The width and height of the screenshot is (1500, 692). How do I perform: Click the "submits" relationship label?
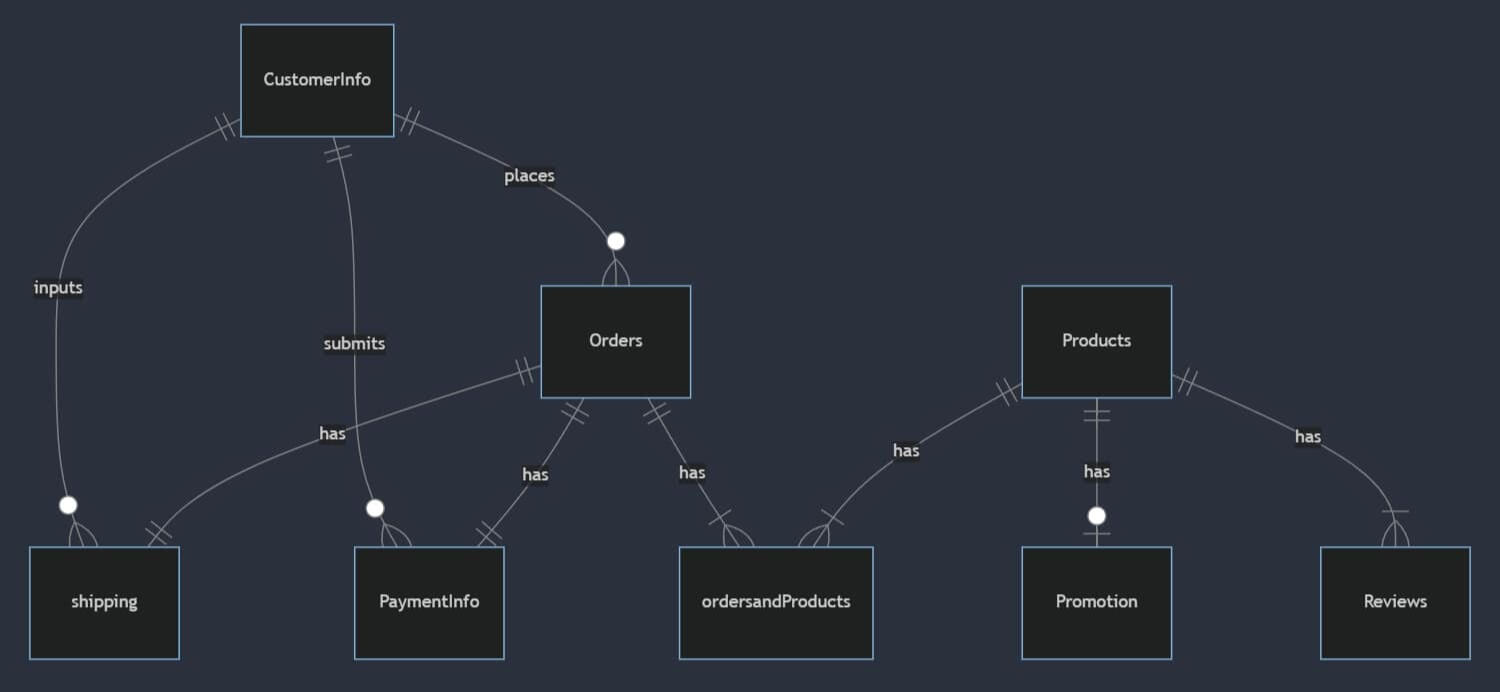[x=354, y=344]
